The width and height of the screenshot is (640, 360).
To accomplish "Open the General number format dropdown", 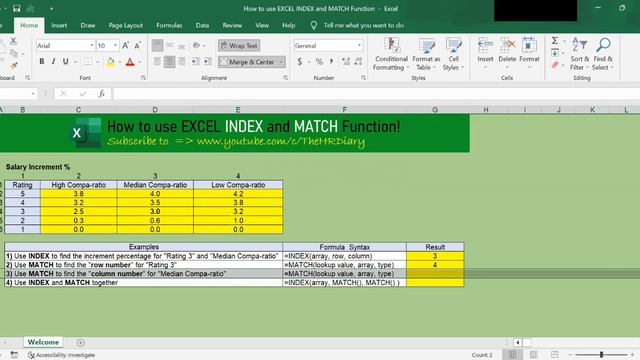I will point(359,45).
